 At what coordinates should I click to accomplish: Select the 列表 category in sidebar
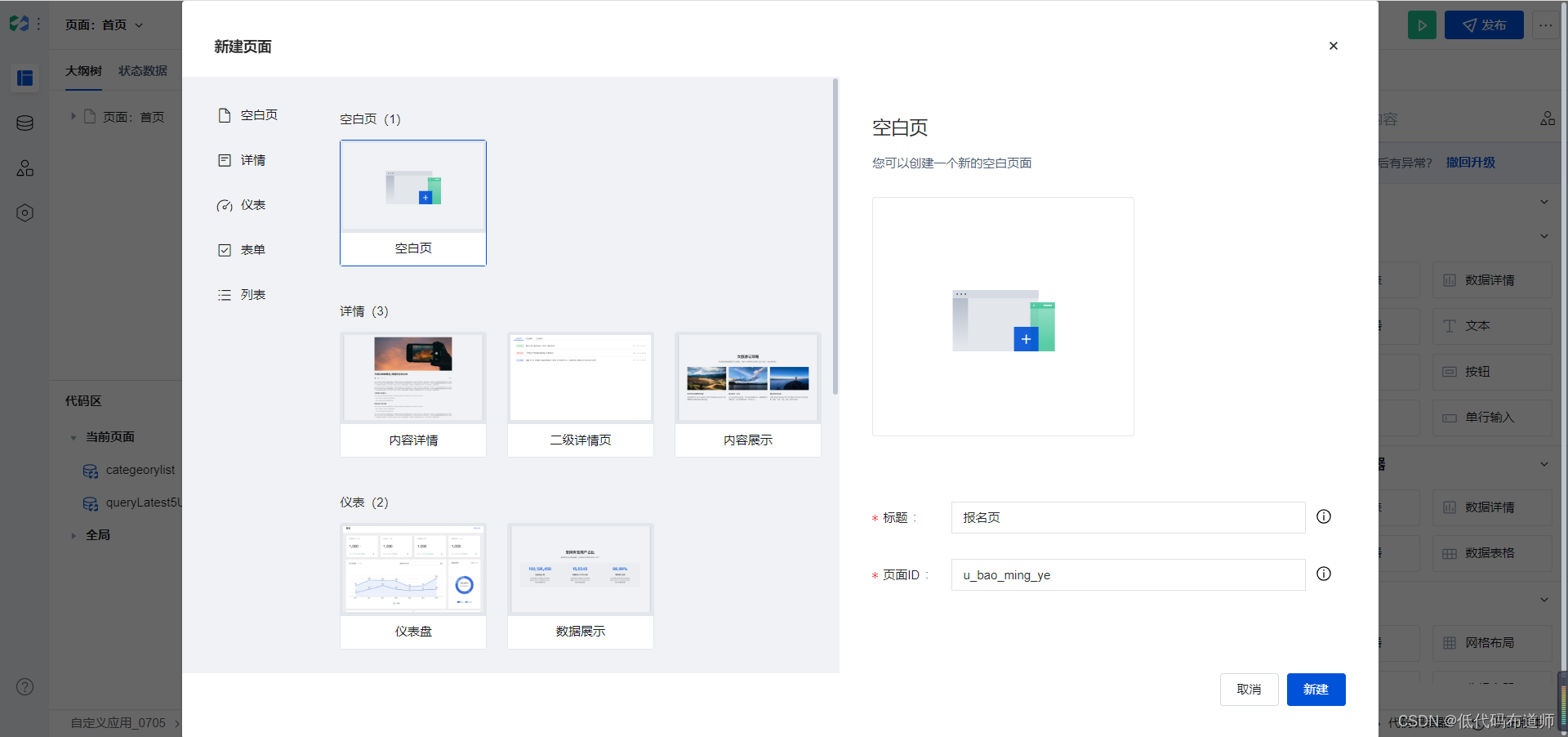(x=242, y=295)
